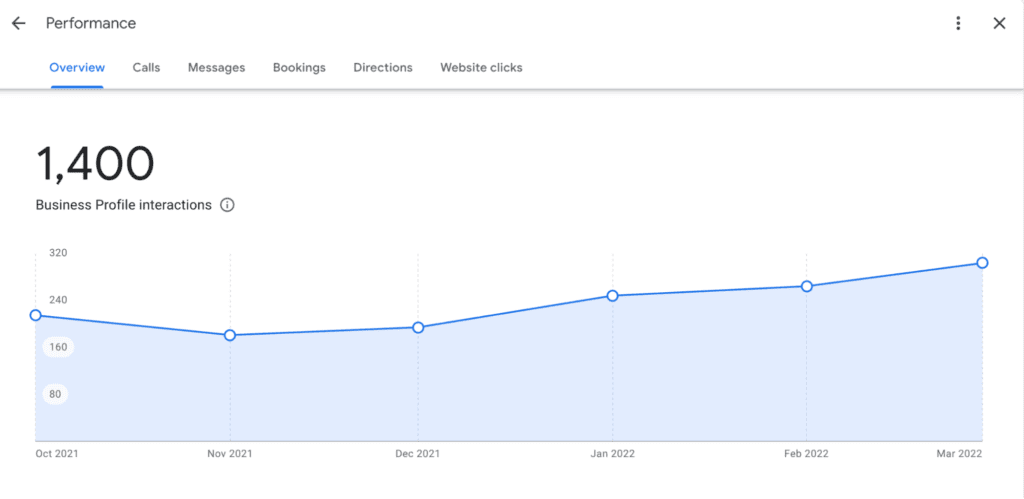Open the Website clicks tab

481,67
